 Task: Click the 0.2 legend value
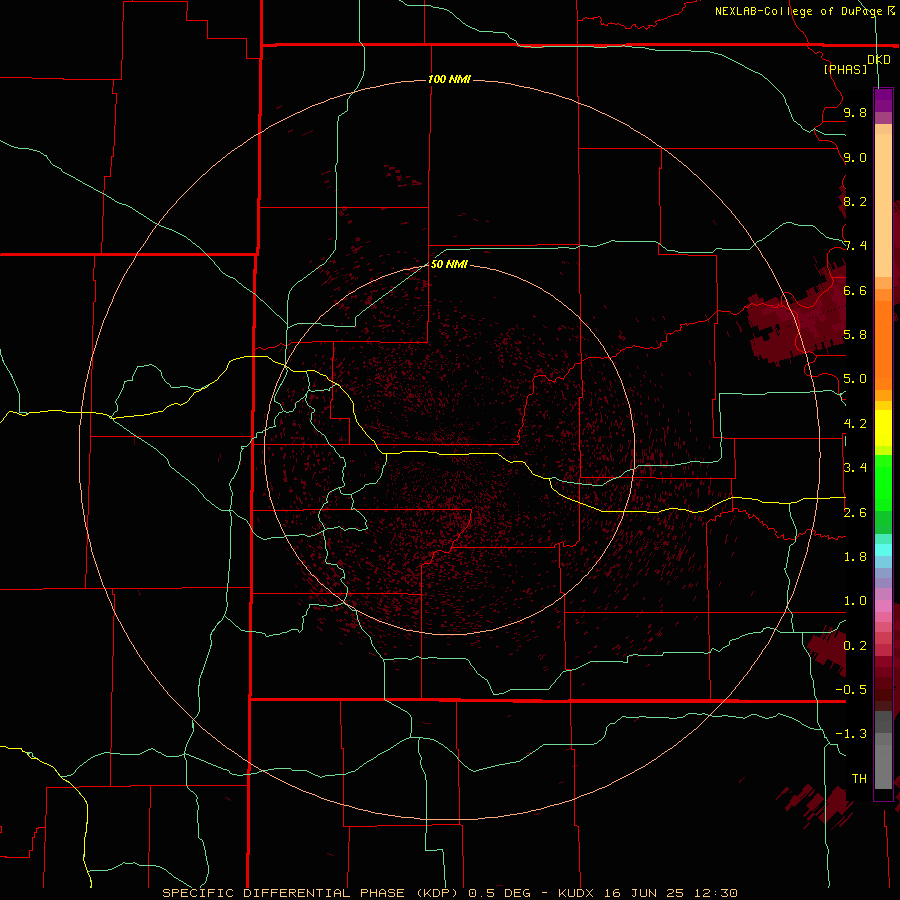point(855,645)
